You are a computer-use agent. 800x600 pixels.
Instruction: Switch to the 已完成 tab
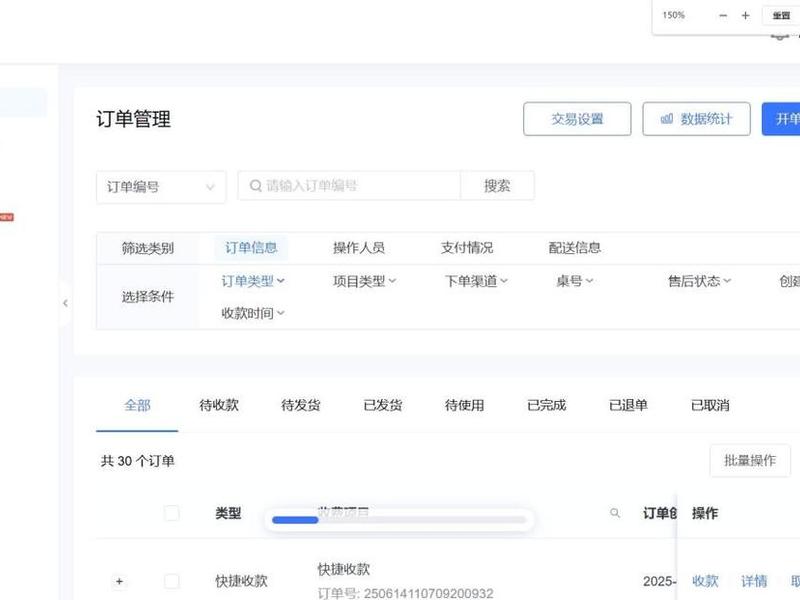[546, 406]
